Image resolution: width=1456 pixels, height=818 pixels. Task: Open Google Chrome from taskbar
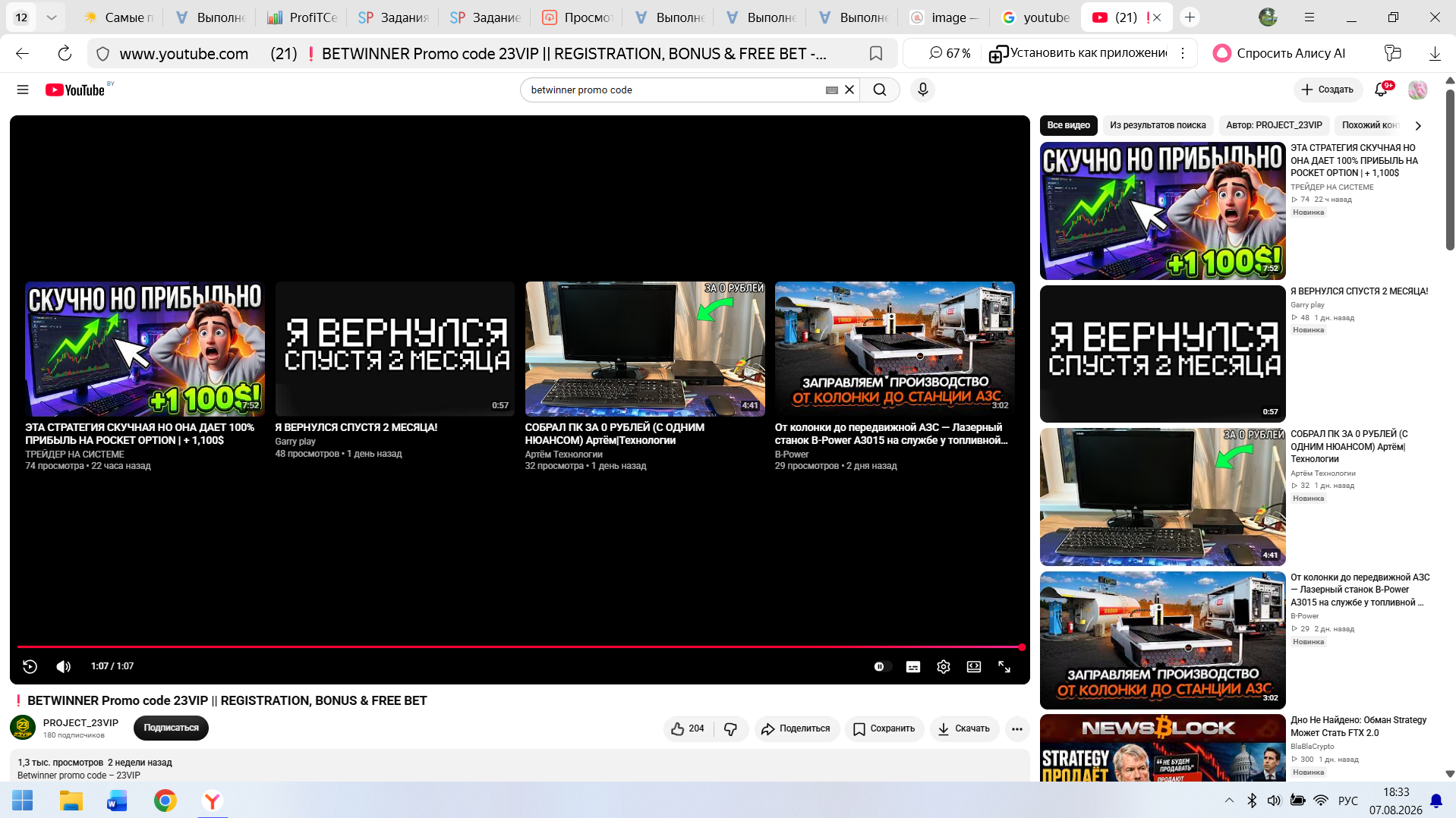[165, 801]
